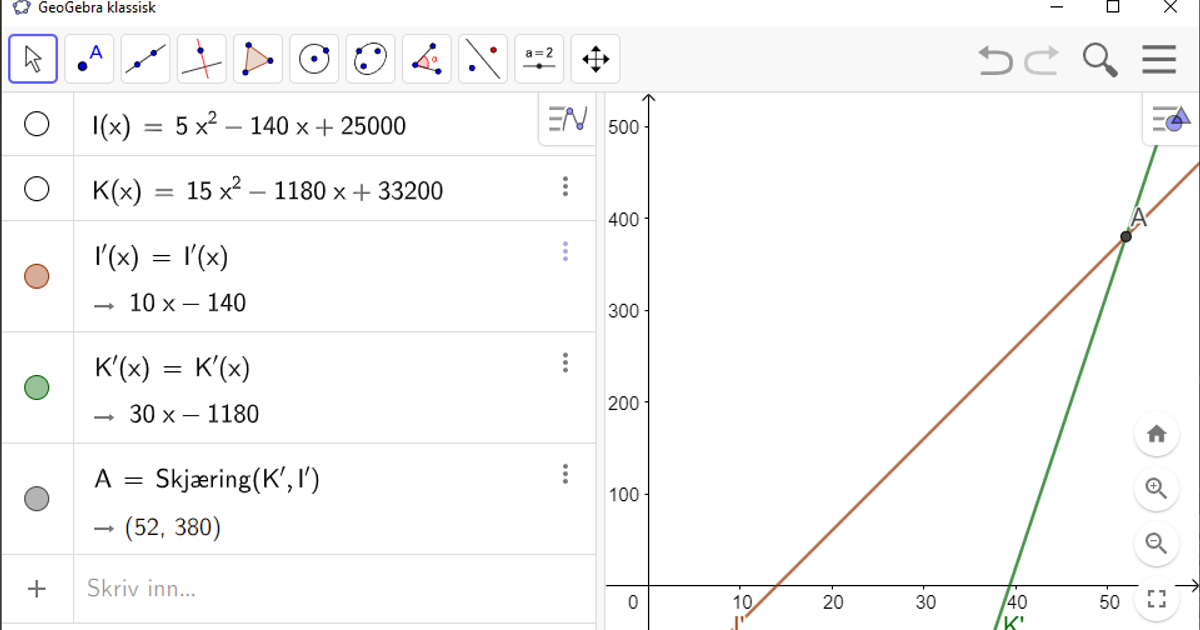Open the search magnifier in the header
1200x630 pixels.
[x=1100, y=60]
